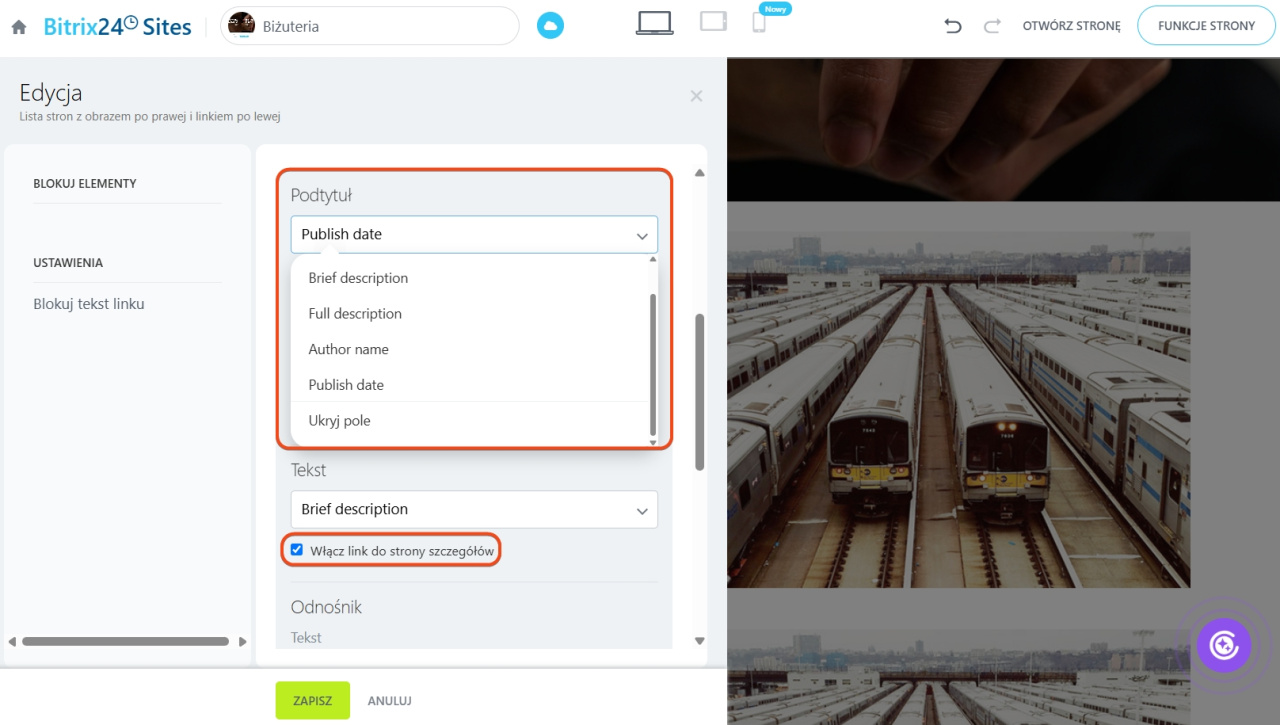Click the Biżuteria site avatar thumbnail
The width and height of the screenshot is (1280, 725).
(x=241, y=25)
